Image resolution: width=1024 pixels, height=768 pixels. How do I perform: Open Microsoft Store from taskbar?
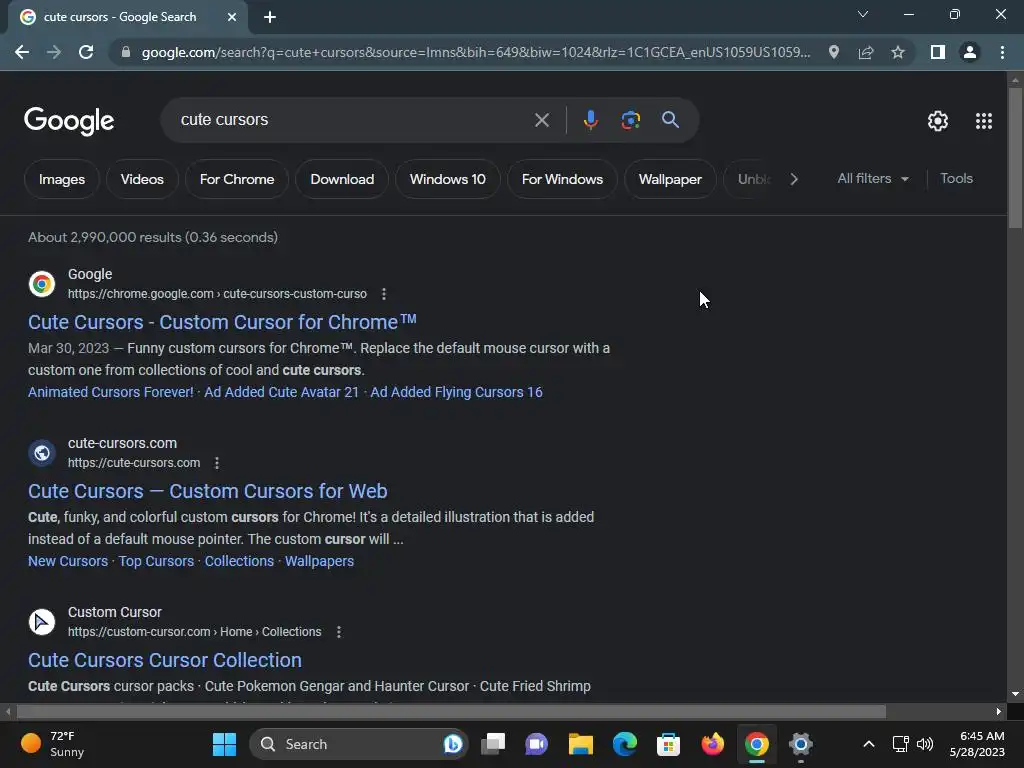point(668,744)
